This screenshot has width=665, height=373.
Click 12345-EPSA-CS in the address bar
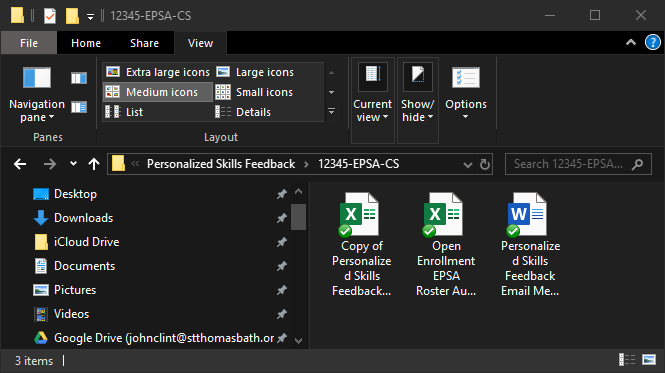(x=358, y=164)
